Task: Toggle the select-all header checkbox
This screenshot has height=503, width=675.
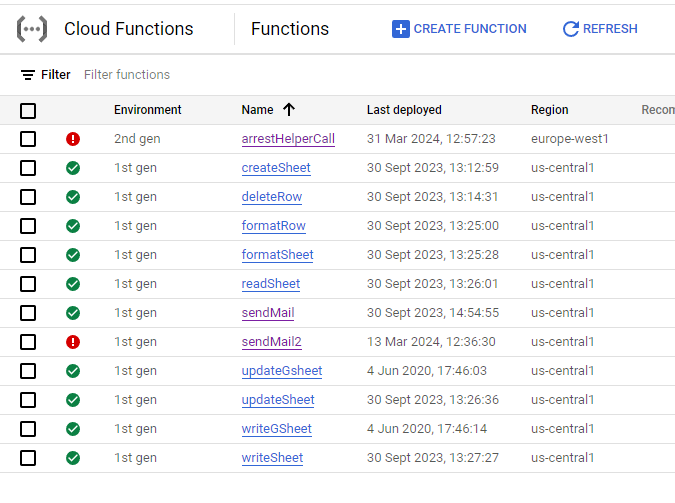Action: [x=28, y=110]
